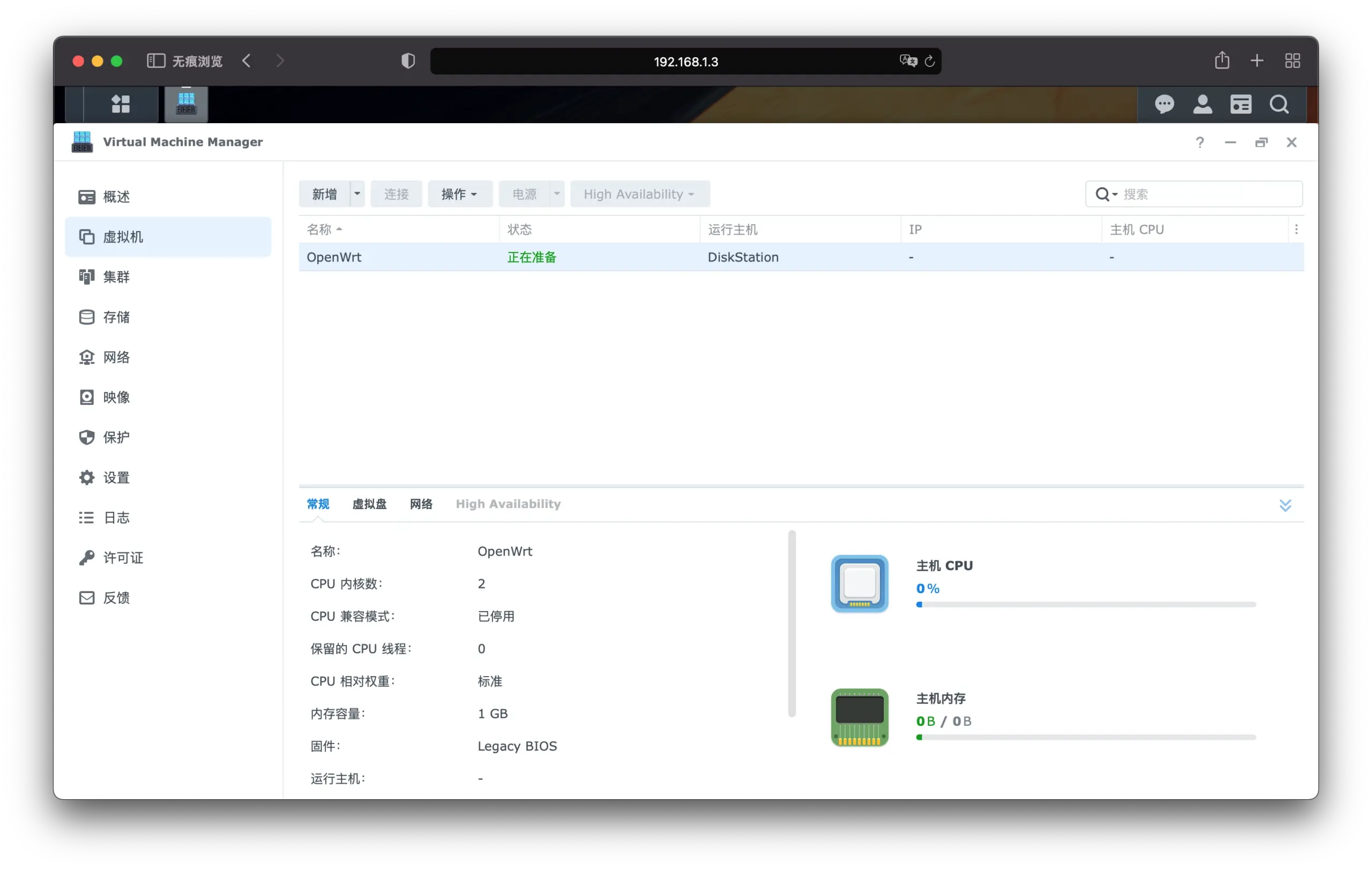This screenshot has width=1372, height=870.
Task: Click the 主机 CPU column header
Action: [x=1194, y=229]
